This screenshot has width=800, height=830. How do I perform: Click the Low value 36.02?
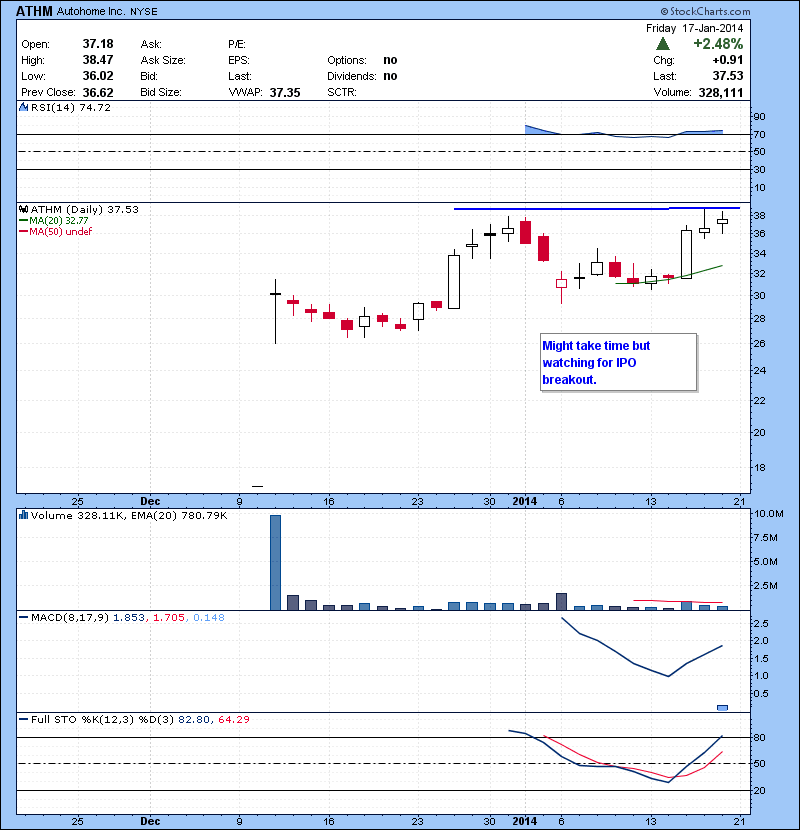click(x=98, y=76)
